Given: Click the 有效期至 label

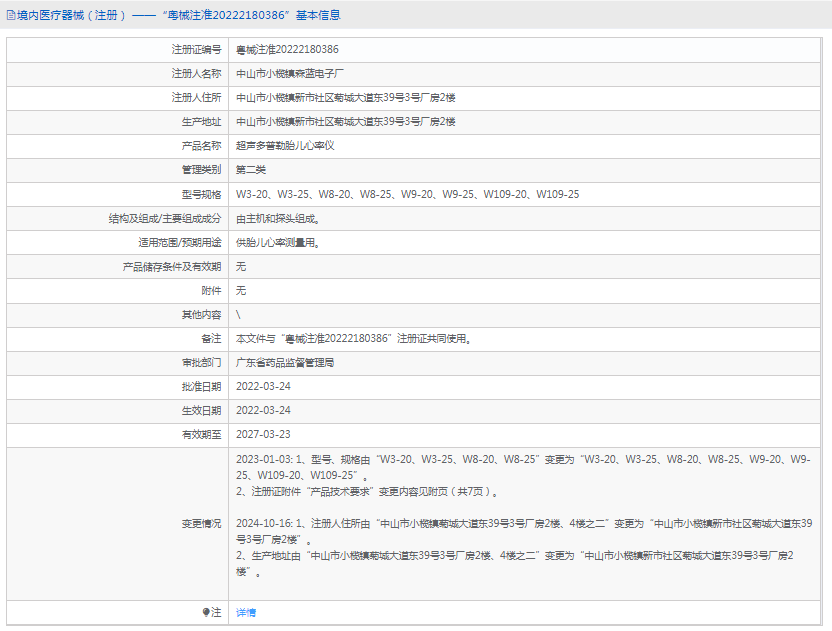Looking at the screenshot, I should (x=201, y=434).
